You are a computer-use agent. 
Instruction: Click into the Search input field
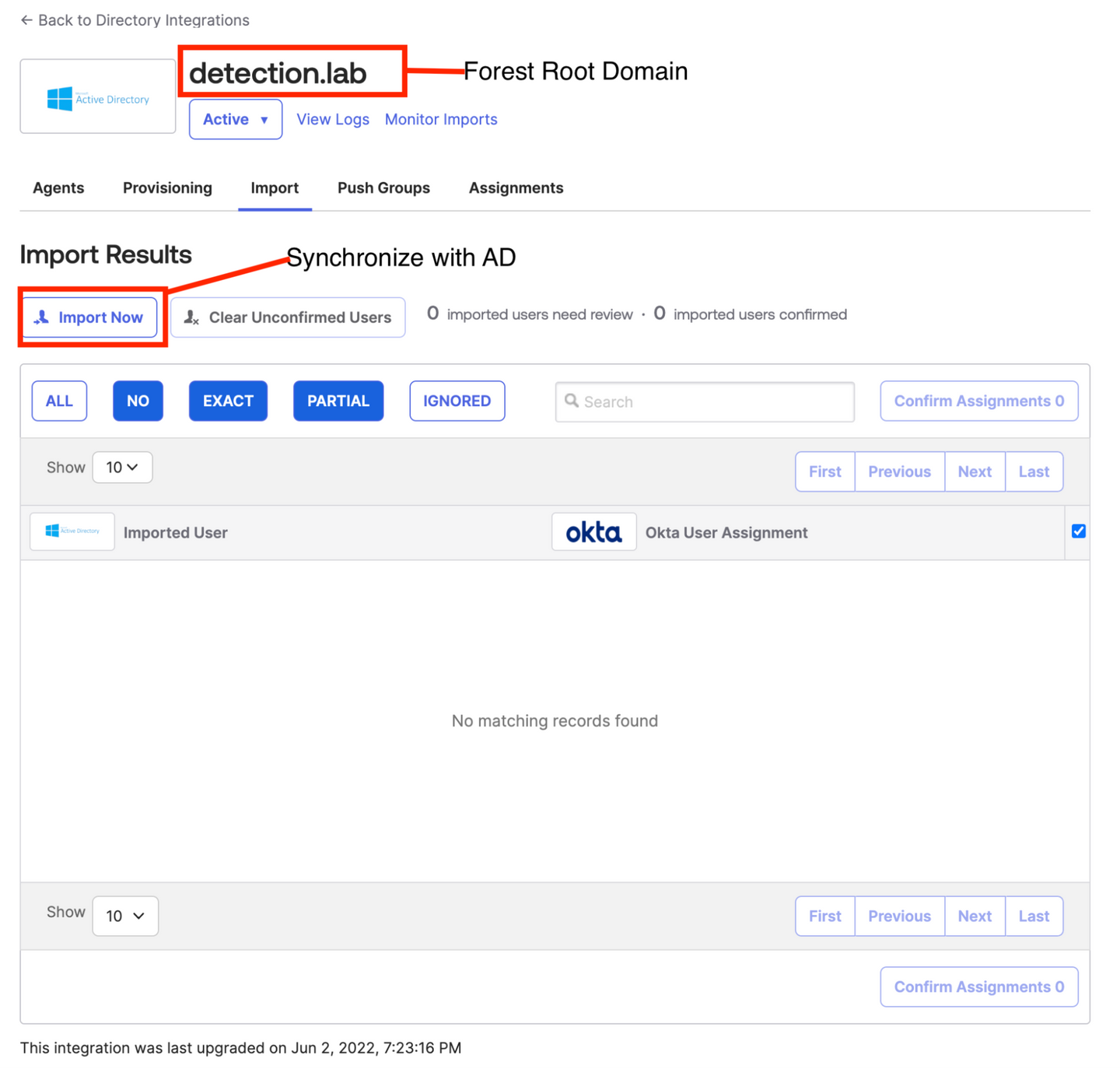(705, 401)
